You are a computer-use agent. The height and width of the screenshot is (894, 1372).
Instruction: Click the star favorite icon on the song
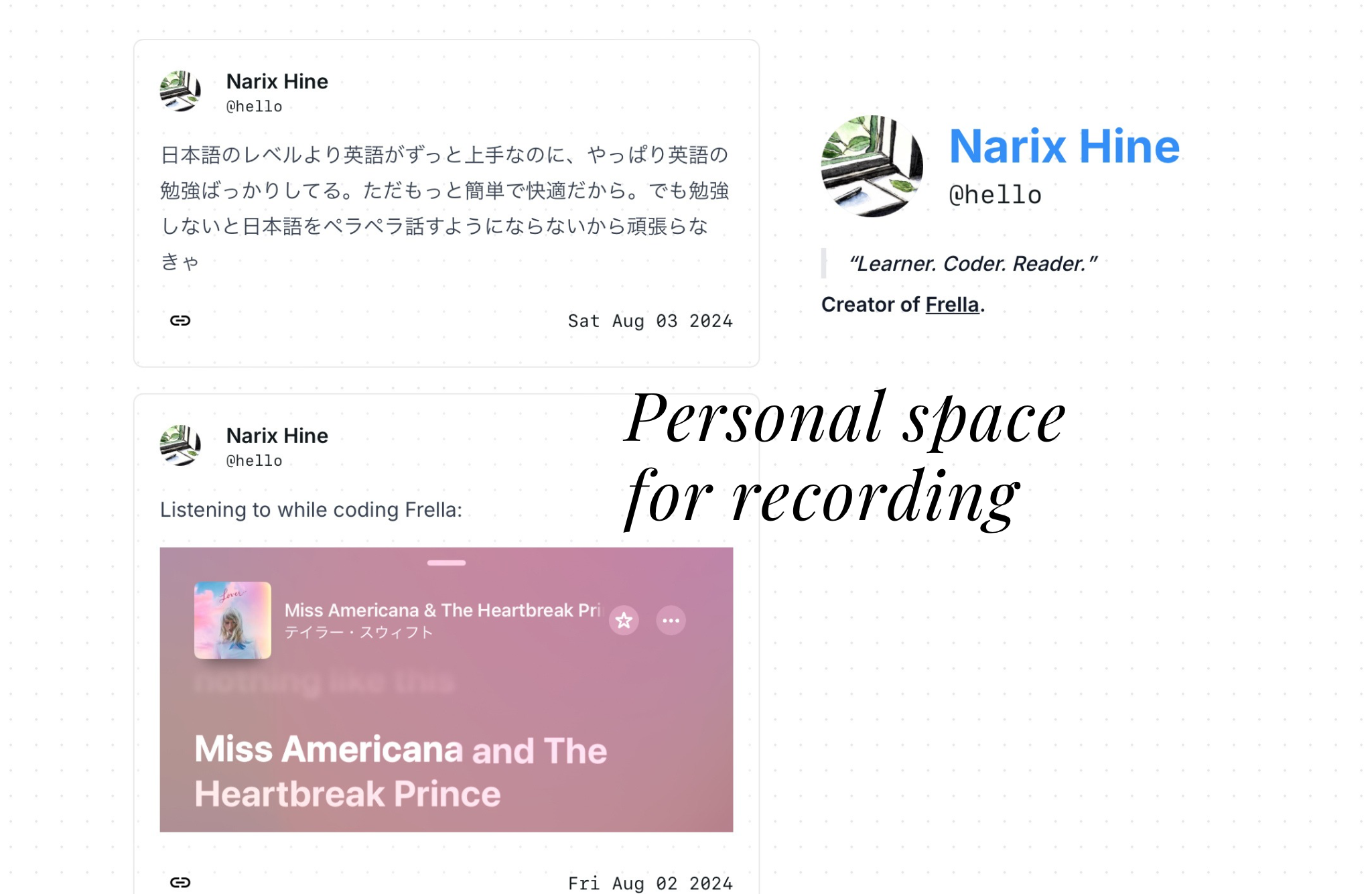[x=624, y=621]
